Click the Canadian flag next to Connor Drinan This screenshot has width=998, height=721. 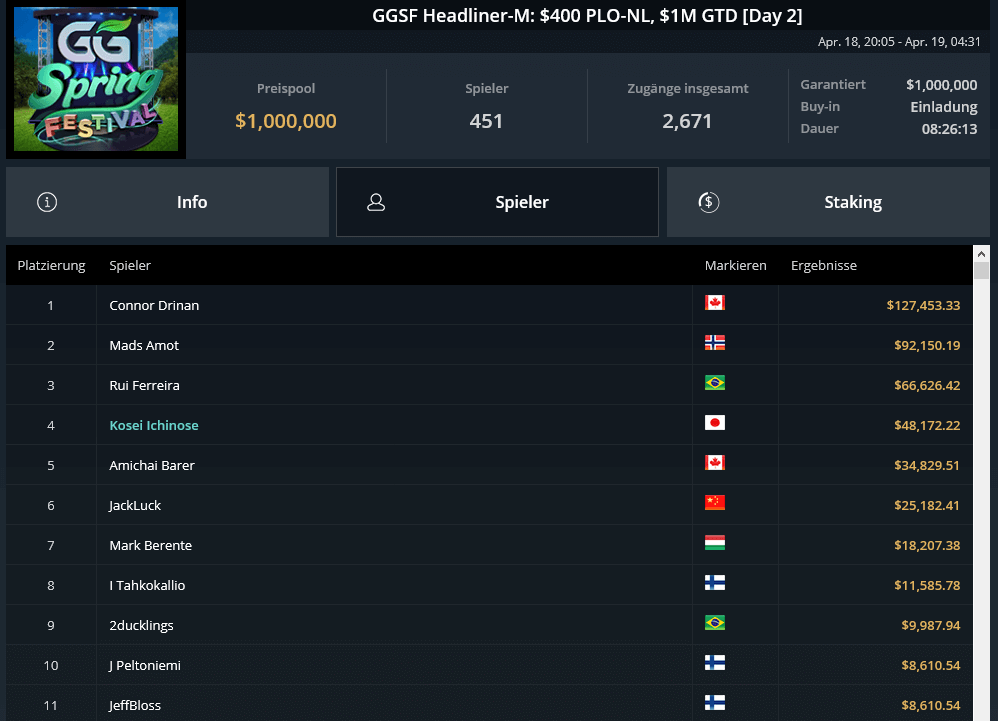click(715, 302)
